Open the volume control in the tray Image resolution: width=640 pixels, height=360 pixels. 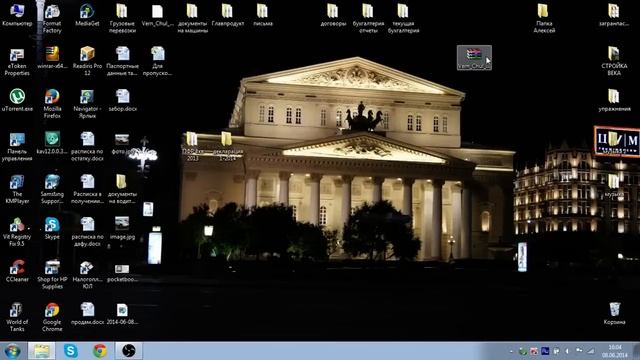(567, 351)
